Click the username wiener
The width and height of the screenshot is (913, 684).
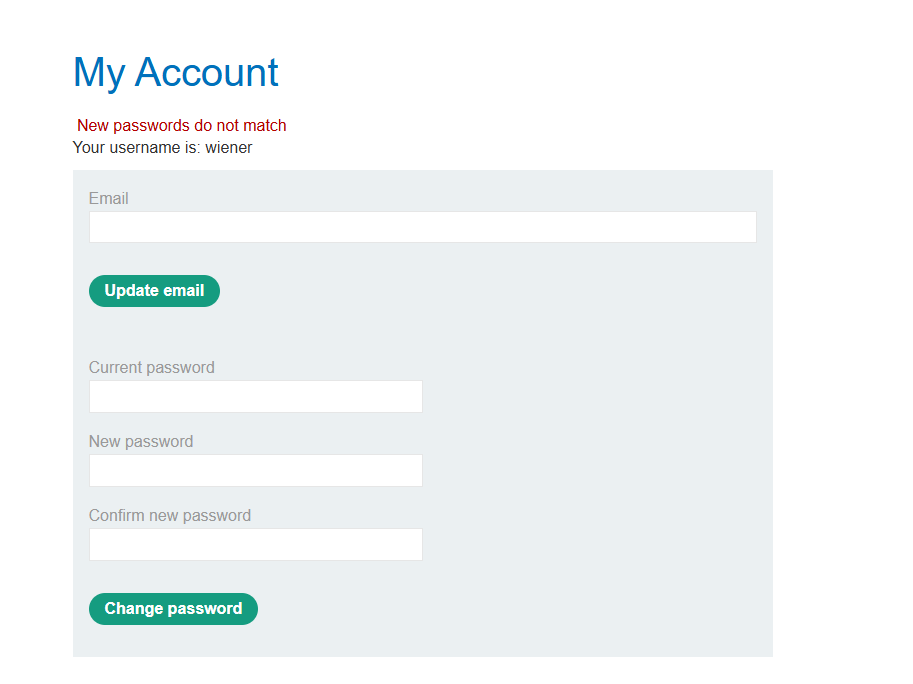[x=229, y=147]
